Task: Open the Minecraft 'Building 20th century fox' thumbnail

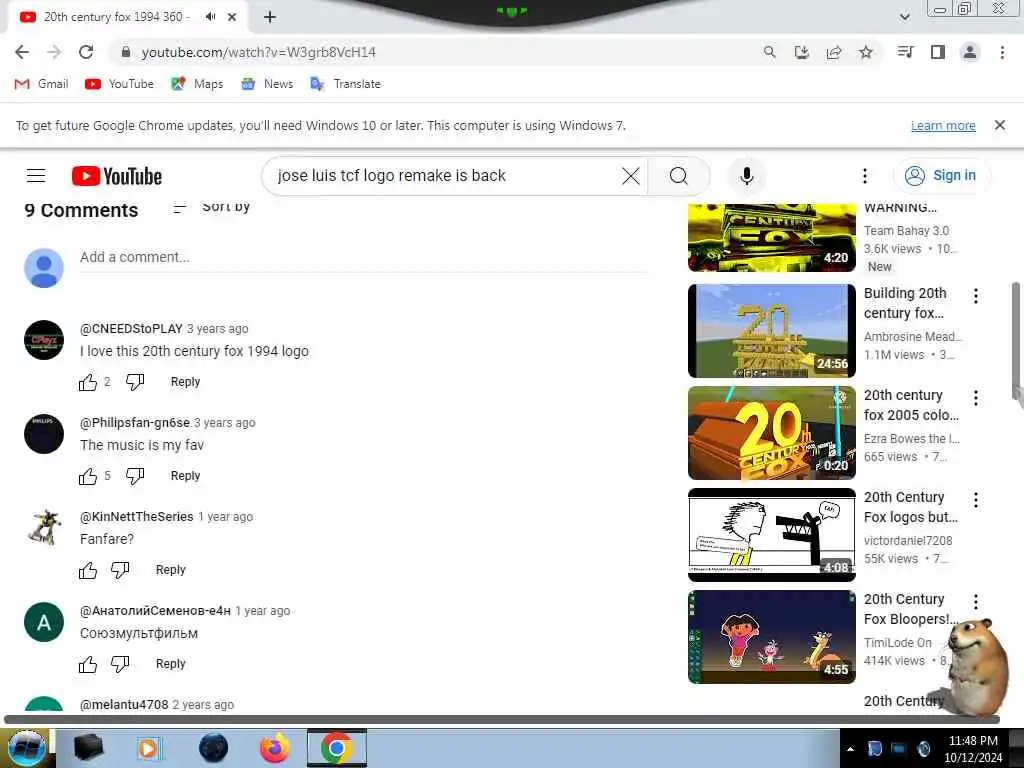Action: tap(772, 330)
